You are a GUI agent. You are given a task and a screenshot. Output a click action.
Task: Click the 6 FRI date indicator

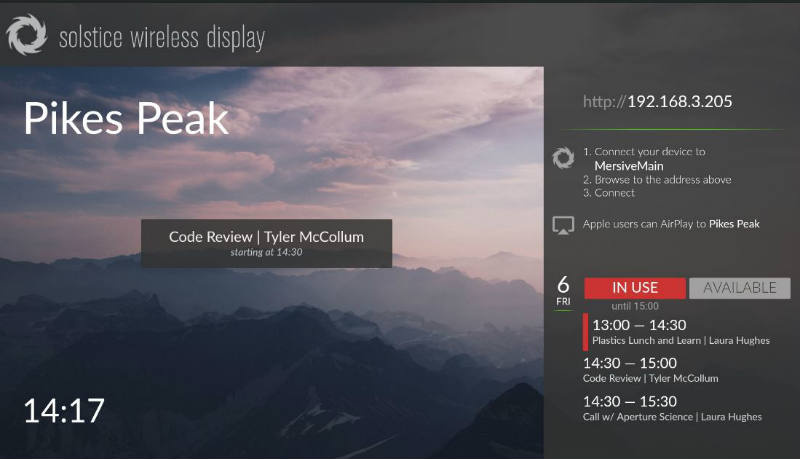pyautogui.click(x=564, y=291)
